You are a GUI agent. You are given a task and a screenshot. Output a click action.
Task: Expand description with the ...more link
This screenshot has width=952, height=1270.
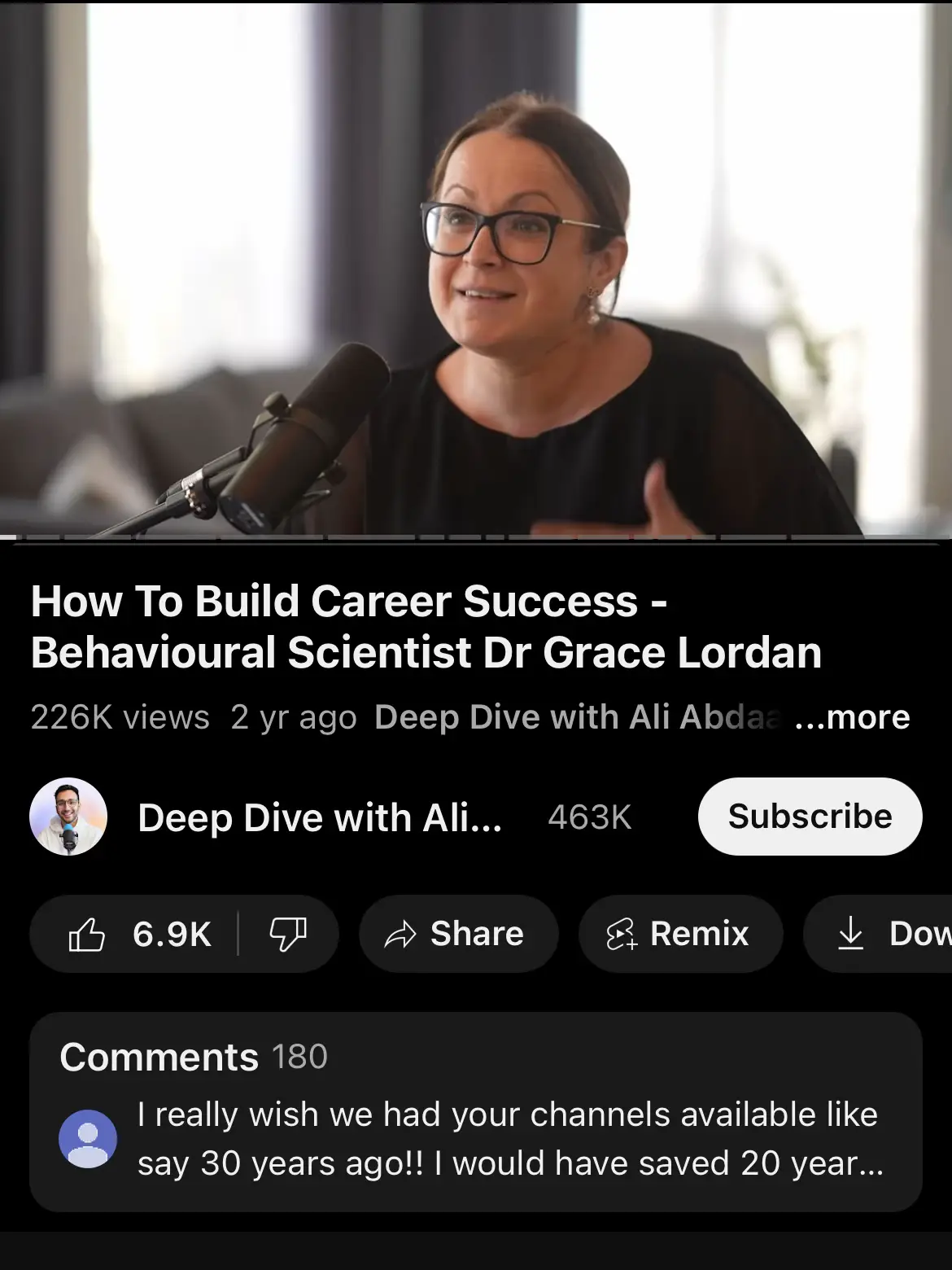click(x=852, y=717)
